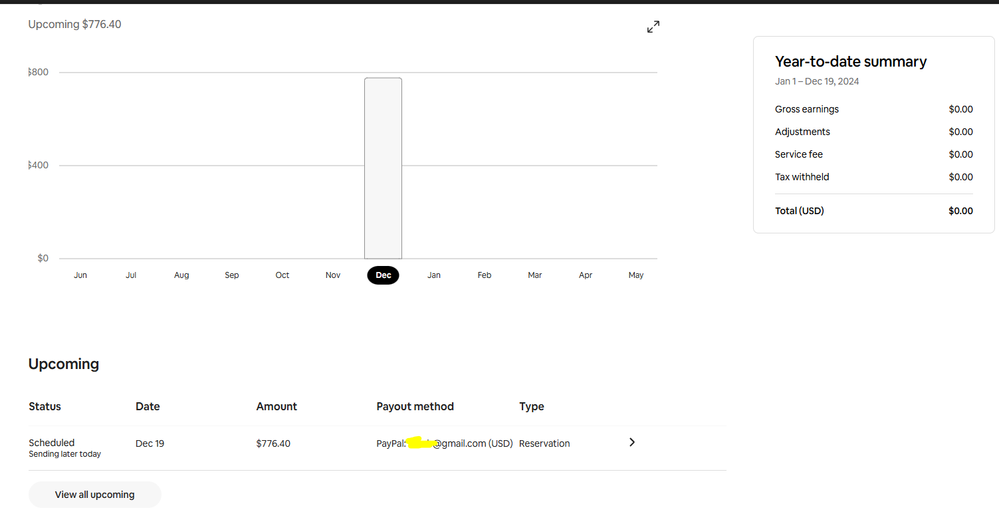
Task: Expand the earnings chart to fullscreen
Action: click(x=653, y=27)
